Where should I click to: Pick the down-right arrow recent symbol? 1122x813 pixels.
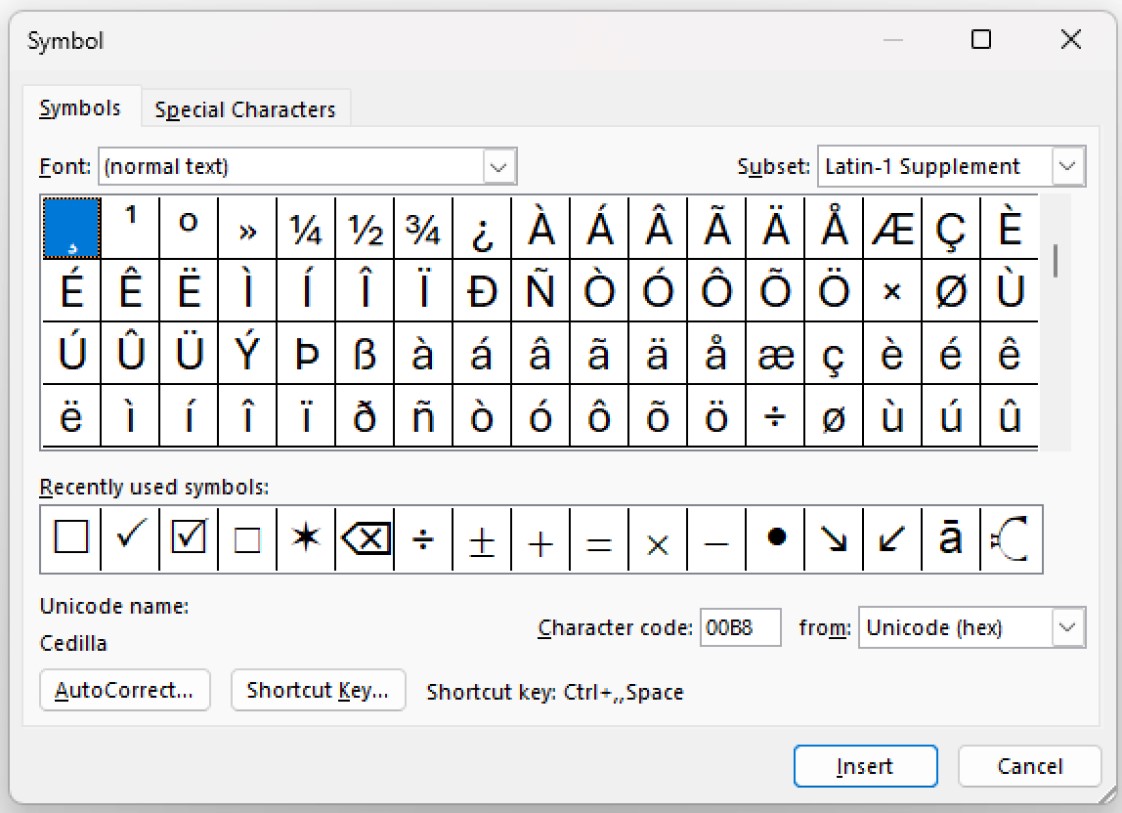pos(832,539)
